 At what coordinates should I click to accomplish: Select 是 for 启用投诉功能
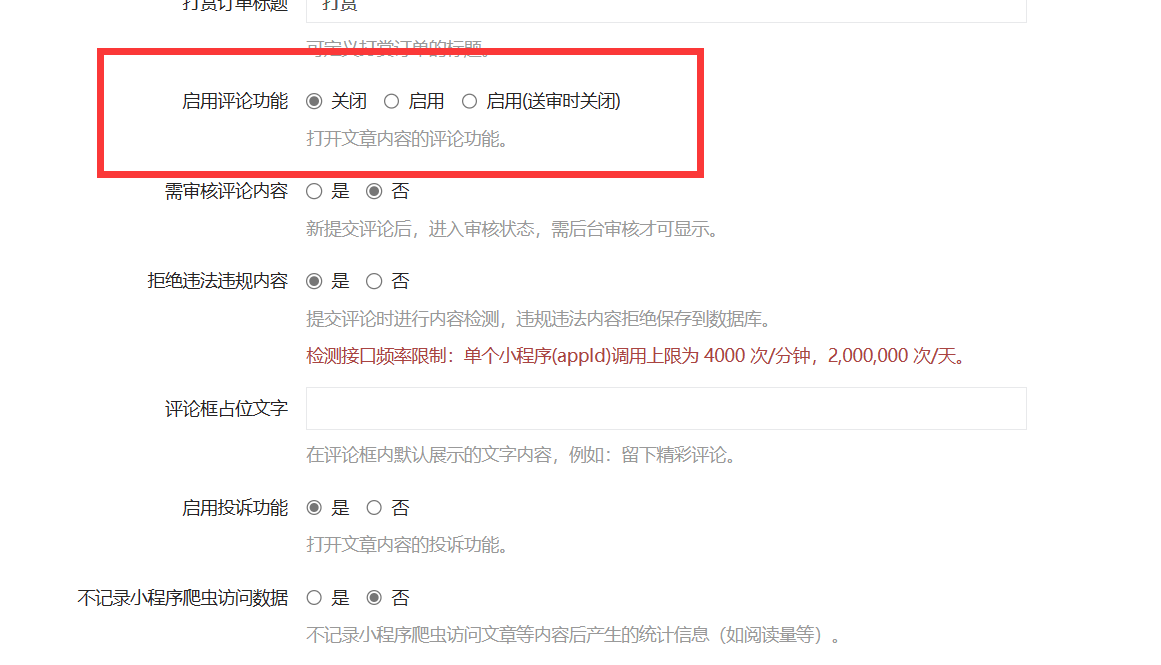tap(314, 507)
